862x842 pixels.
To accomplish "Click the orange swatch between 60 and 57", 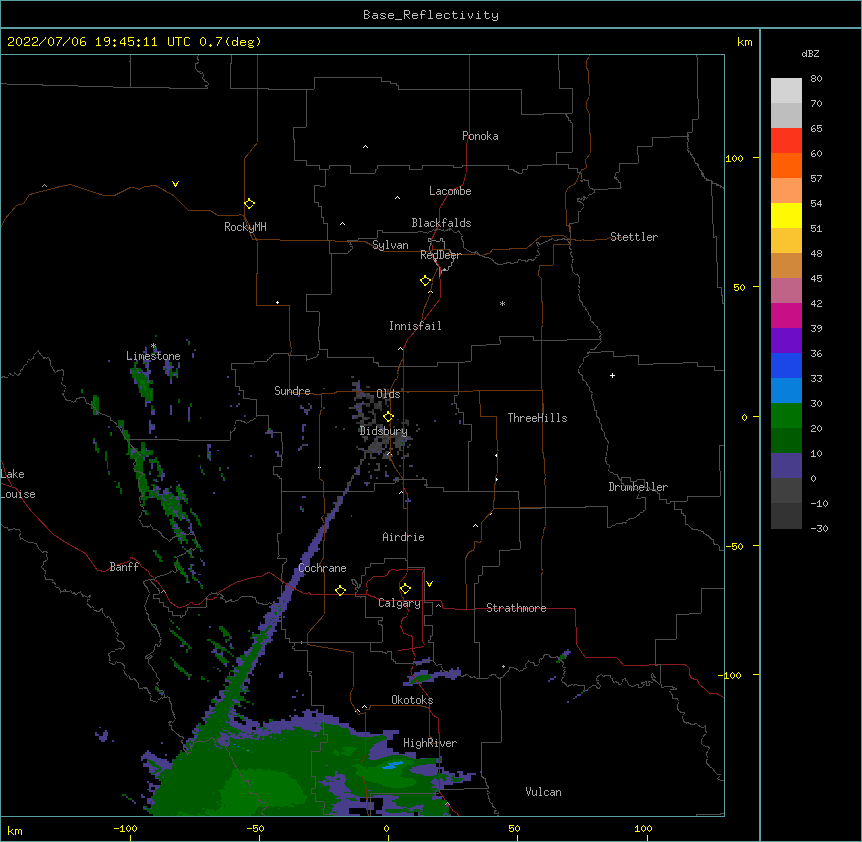I will click(786, 165).
